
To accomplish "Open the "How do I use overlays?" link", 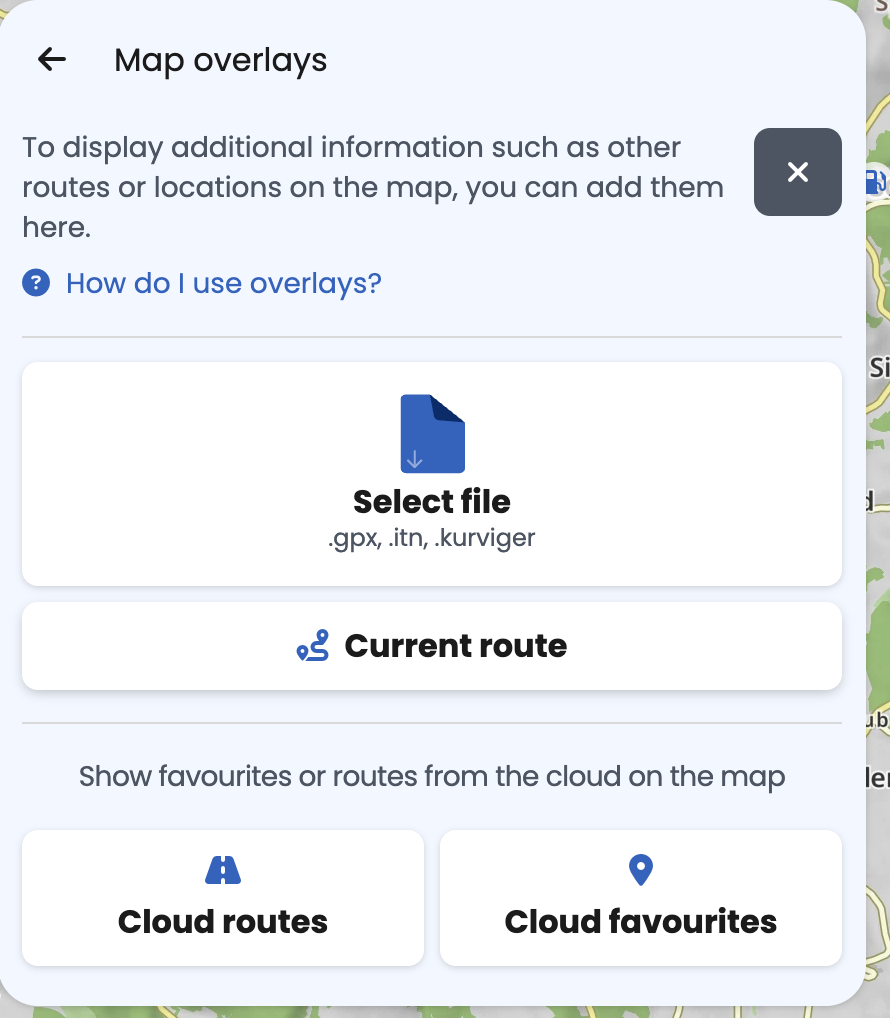I will [224, 284].
